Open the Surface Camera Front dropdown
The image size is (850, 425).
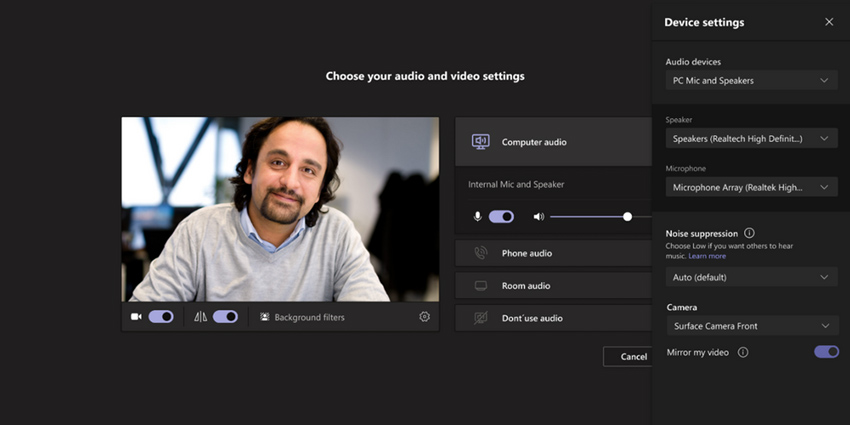751,325
